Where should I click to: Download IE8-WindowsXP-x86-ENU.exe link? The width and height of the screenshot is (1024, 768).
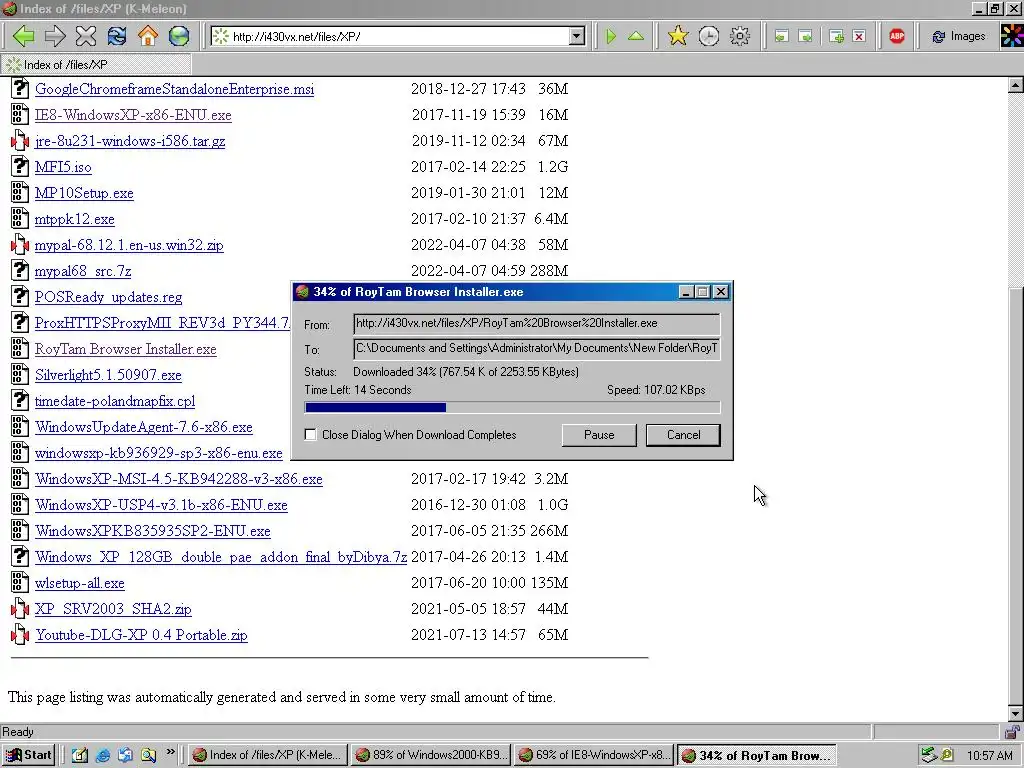[x=133, y=115]
